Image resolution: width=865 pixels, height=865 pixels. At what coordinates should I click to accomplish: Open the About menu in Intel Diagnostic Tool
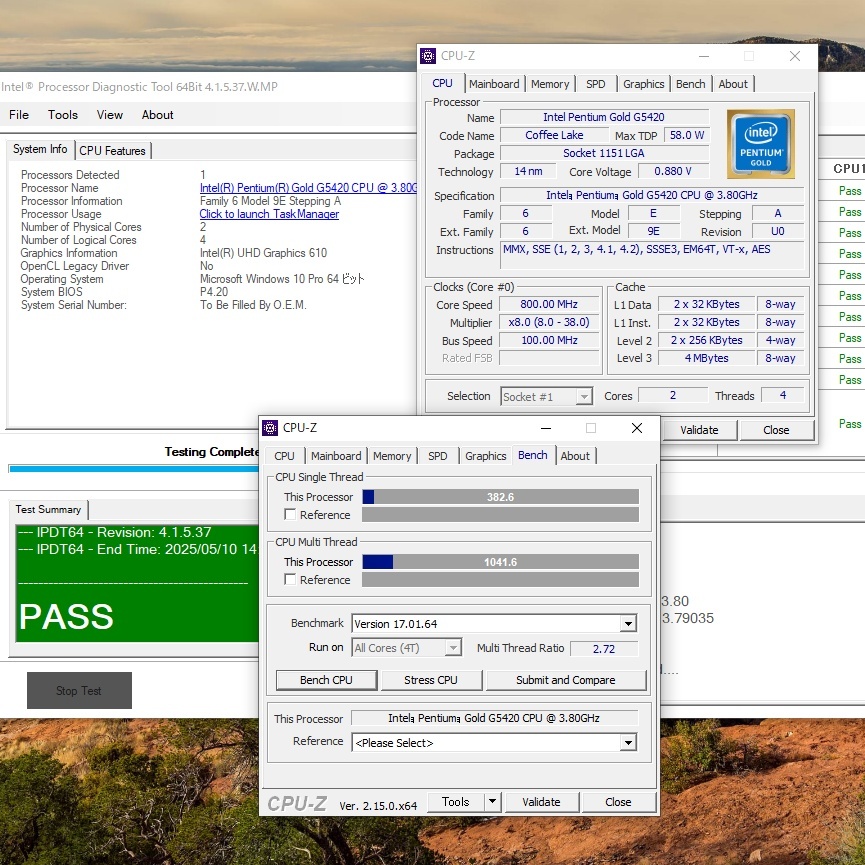(157, 115)
